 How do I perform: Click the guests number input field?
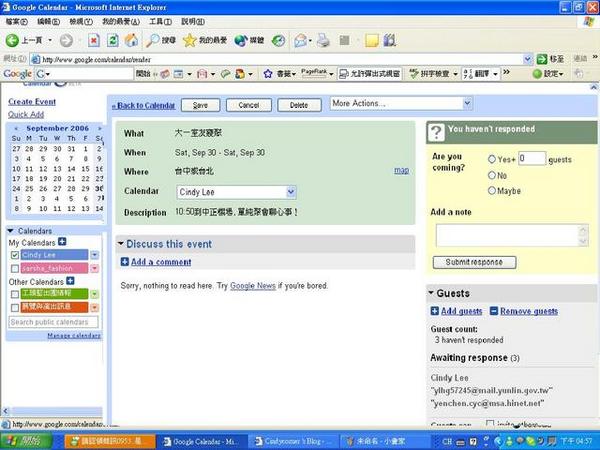[x=532, y=158]
